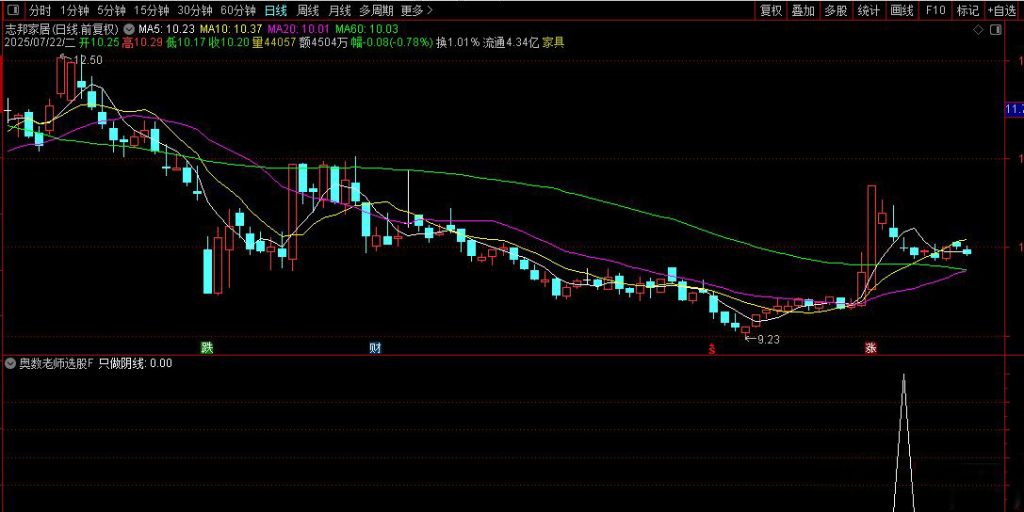The height and width of the screenshot is (512, 1024).
Task: Click the green 跌 event marker
Action: [x=206, y=348]
